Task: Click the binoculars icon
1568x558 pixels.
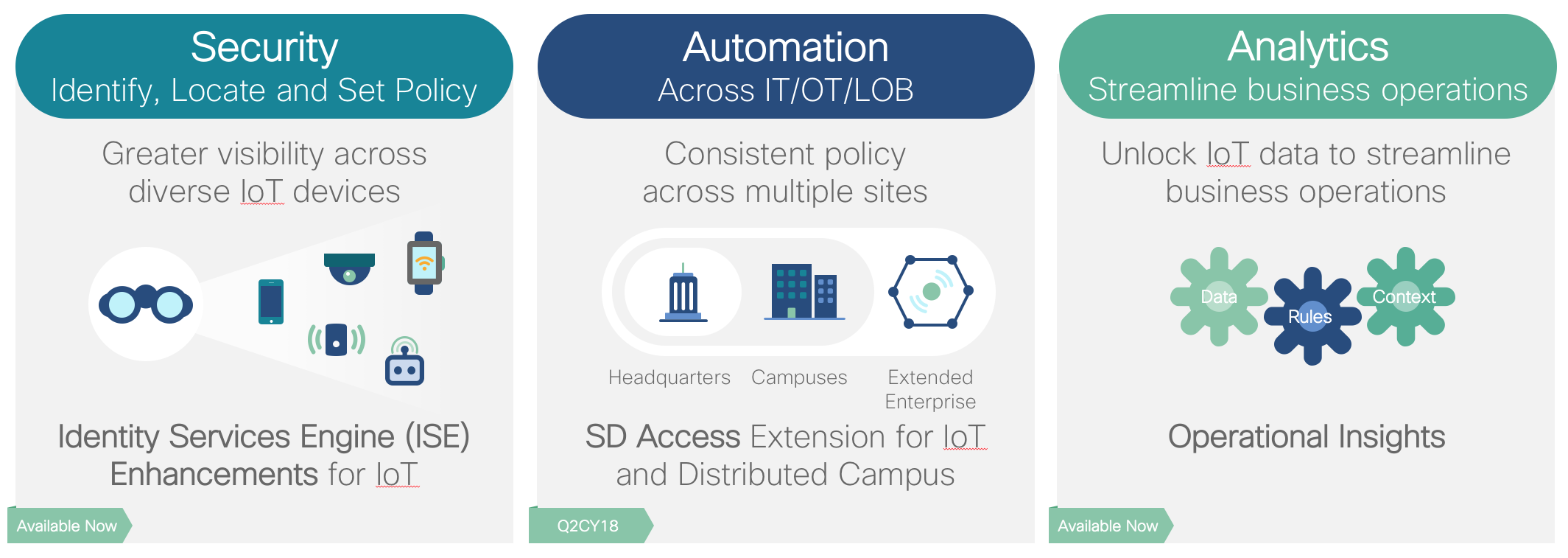Action: coord(146,304)
